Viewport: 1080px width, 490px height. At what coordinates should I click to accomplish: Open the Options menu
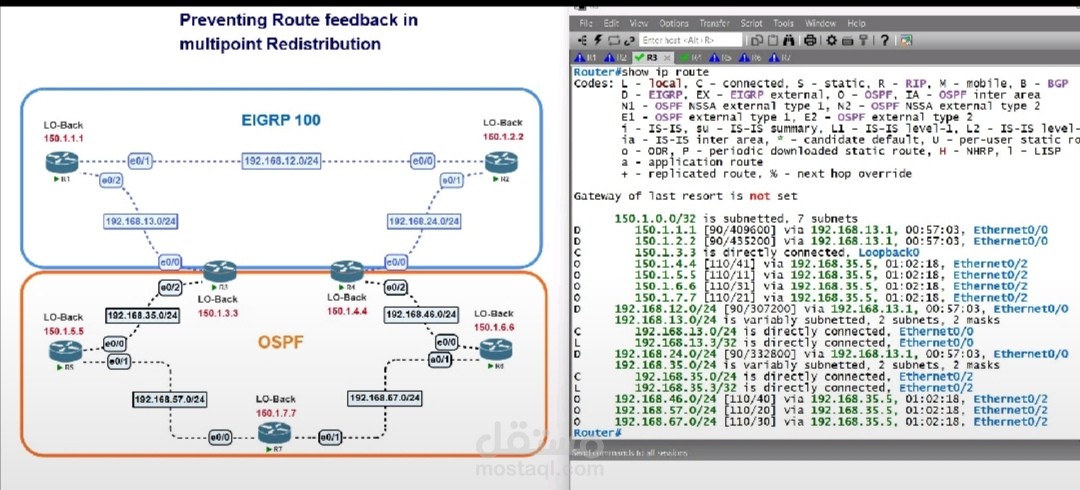coord(674,23)
